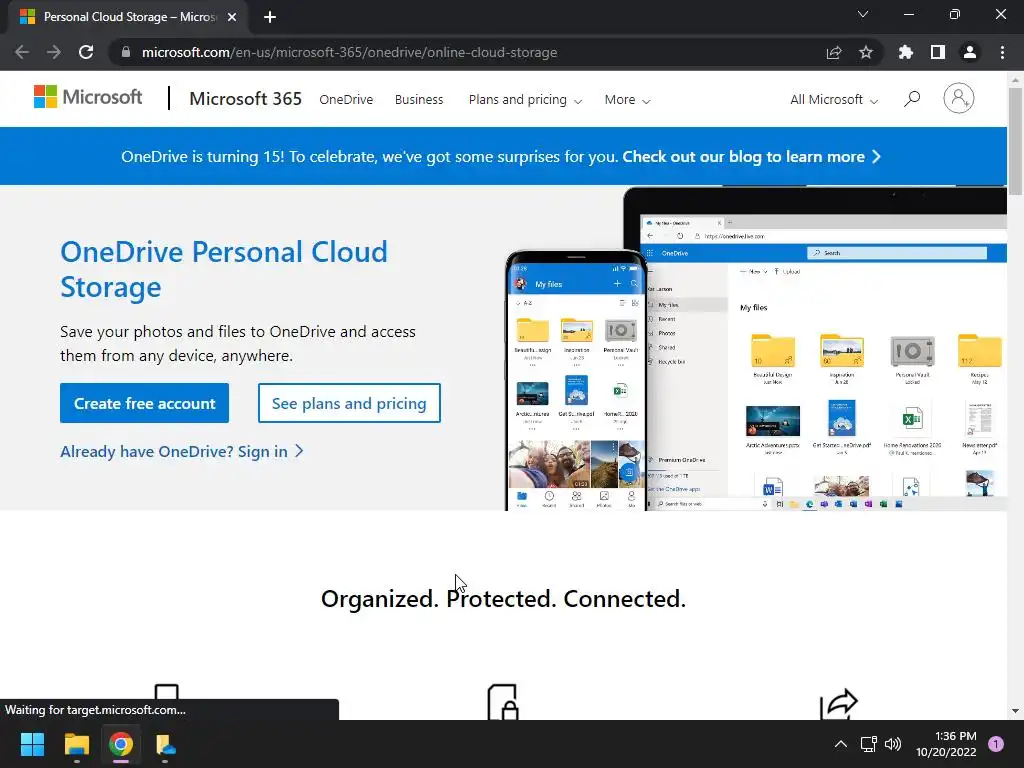Click the Organized. Protected. Connected. heading
This screenshot has height=768, width=1024.
(x=504, y=598)
